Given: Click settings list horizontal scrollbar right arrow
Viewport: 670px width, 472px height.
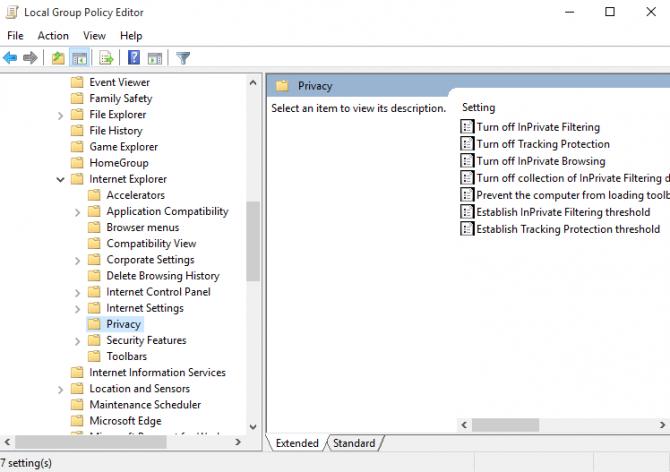Looking at the screenshot, I should [662, 425].
